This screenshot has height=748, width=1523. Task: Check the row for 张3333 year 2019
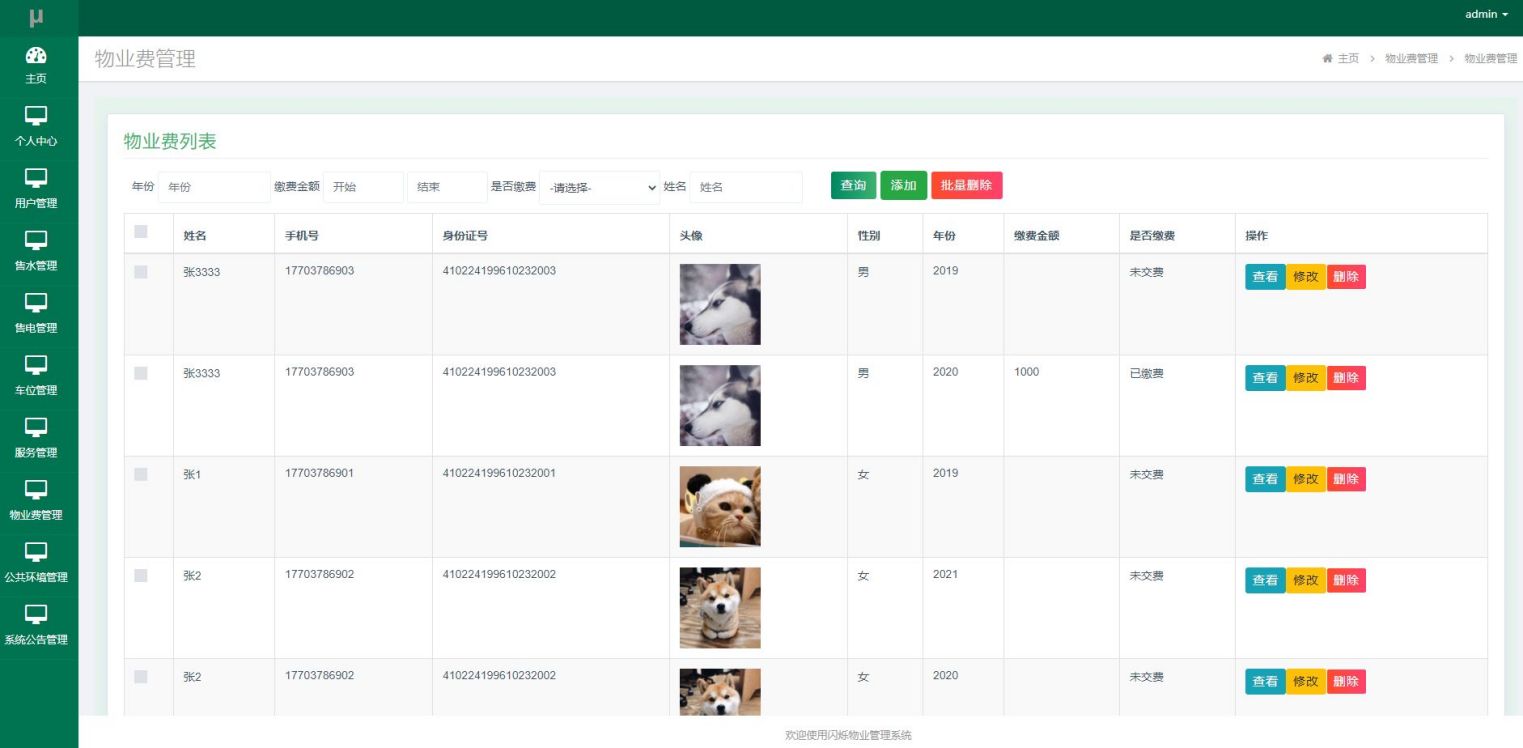tap(141, 271)
